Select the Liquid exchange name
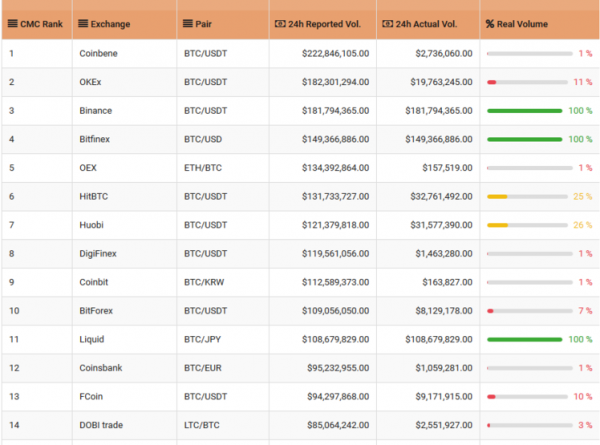 92,339
